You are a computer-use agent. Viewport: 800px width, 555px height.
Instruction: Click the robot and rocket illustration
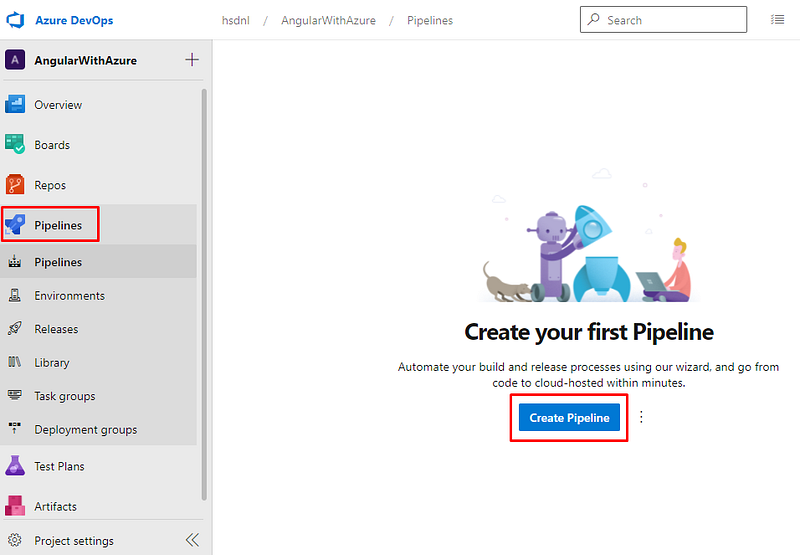pyautogui.click(x=587, y=236)
